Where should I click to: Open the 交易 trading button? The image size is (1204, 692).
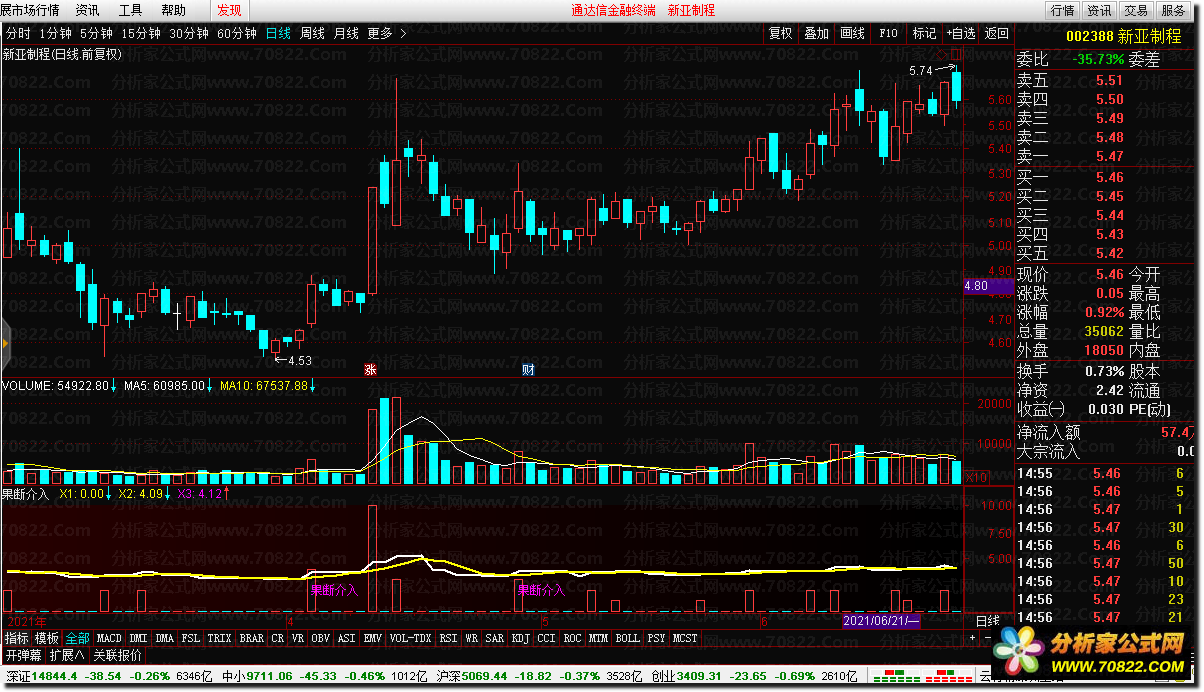point(1135,10)
